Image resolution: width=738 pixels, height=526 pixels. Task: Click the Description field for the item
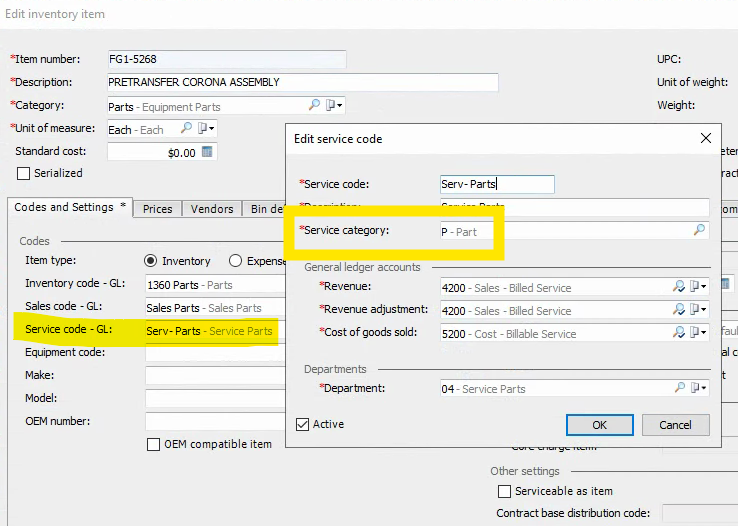[x=303, y=82]
